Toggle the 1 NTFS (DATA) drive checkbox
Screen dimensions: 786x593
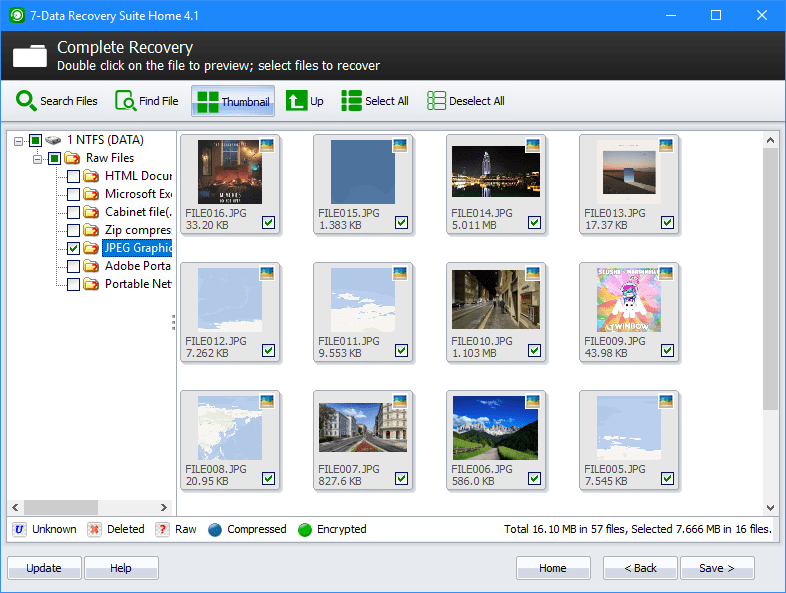[35, 140]
